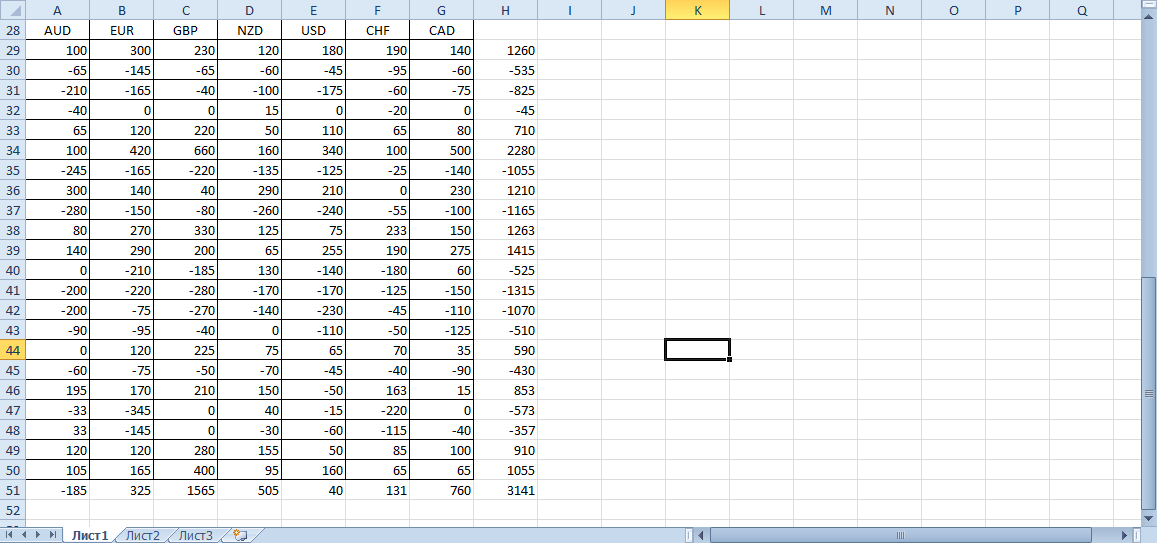Screen dimensions: 1157x543
Task: Select row 51 header
Action: click(13, 490)
